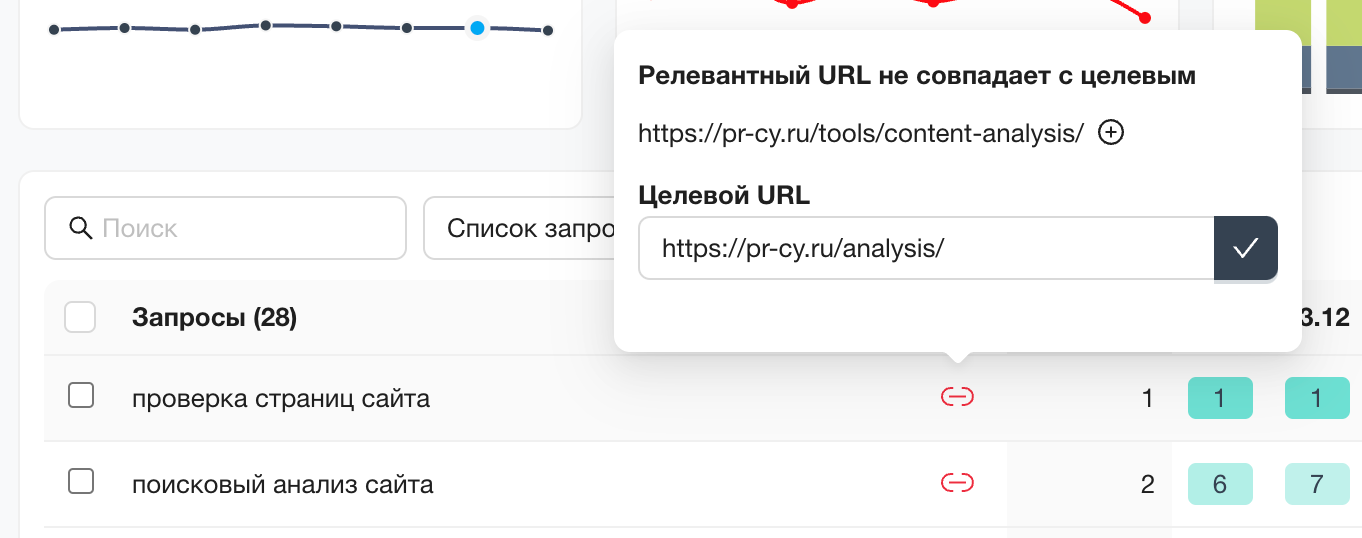Click the last red point on the chart
The width and height of the screenshot is (1362, 538).
[1145, 18]
